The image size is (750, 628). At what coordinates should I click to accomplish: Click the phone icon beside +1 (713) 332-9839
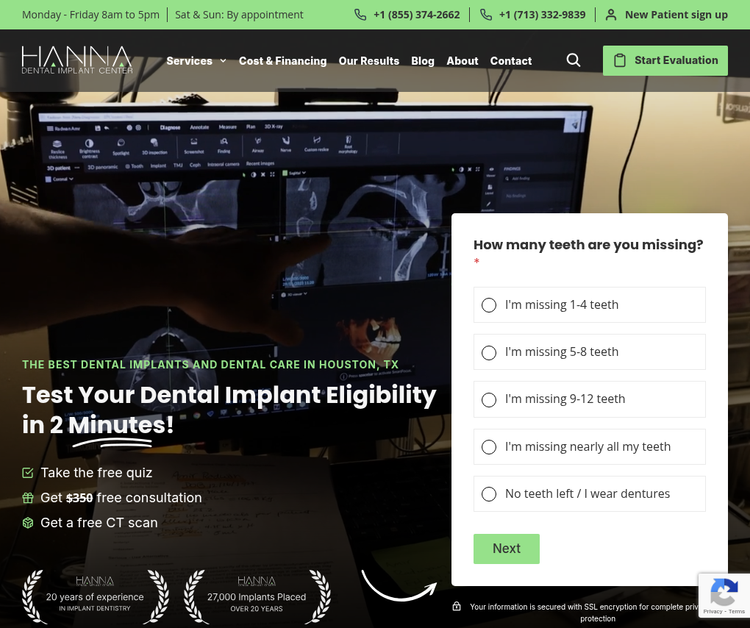(x=485, y=15)
